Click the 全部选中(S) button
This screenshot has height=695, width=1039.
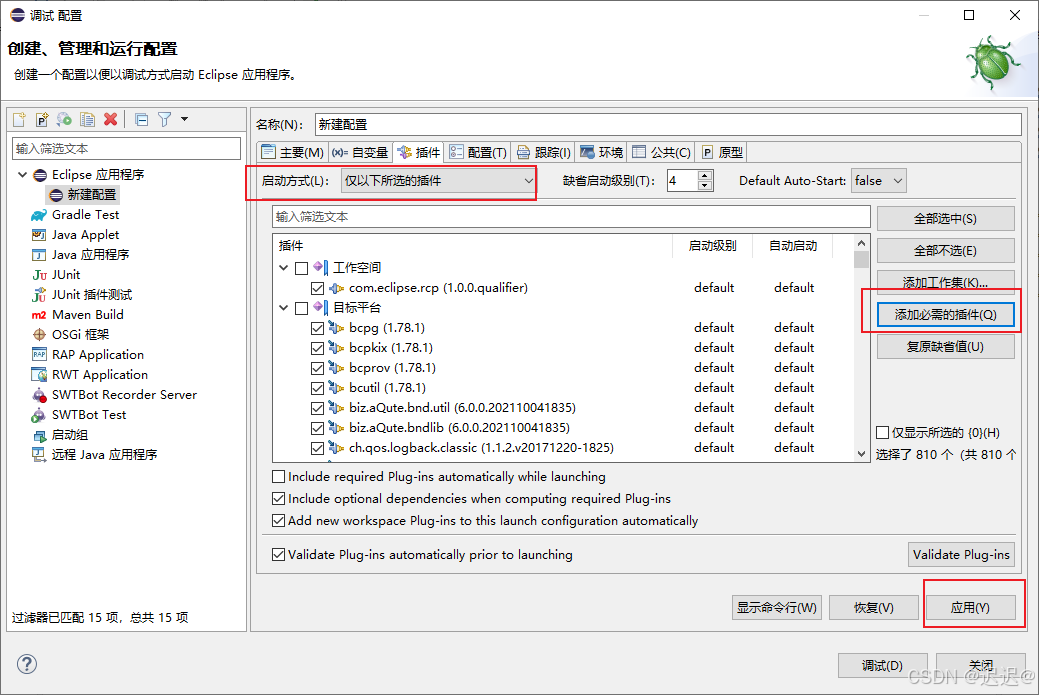[946, 219]
